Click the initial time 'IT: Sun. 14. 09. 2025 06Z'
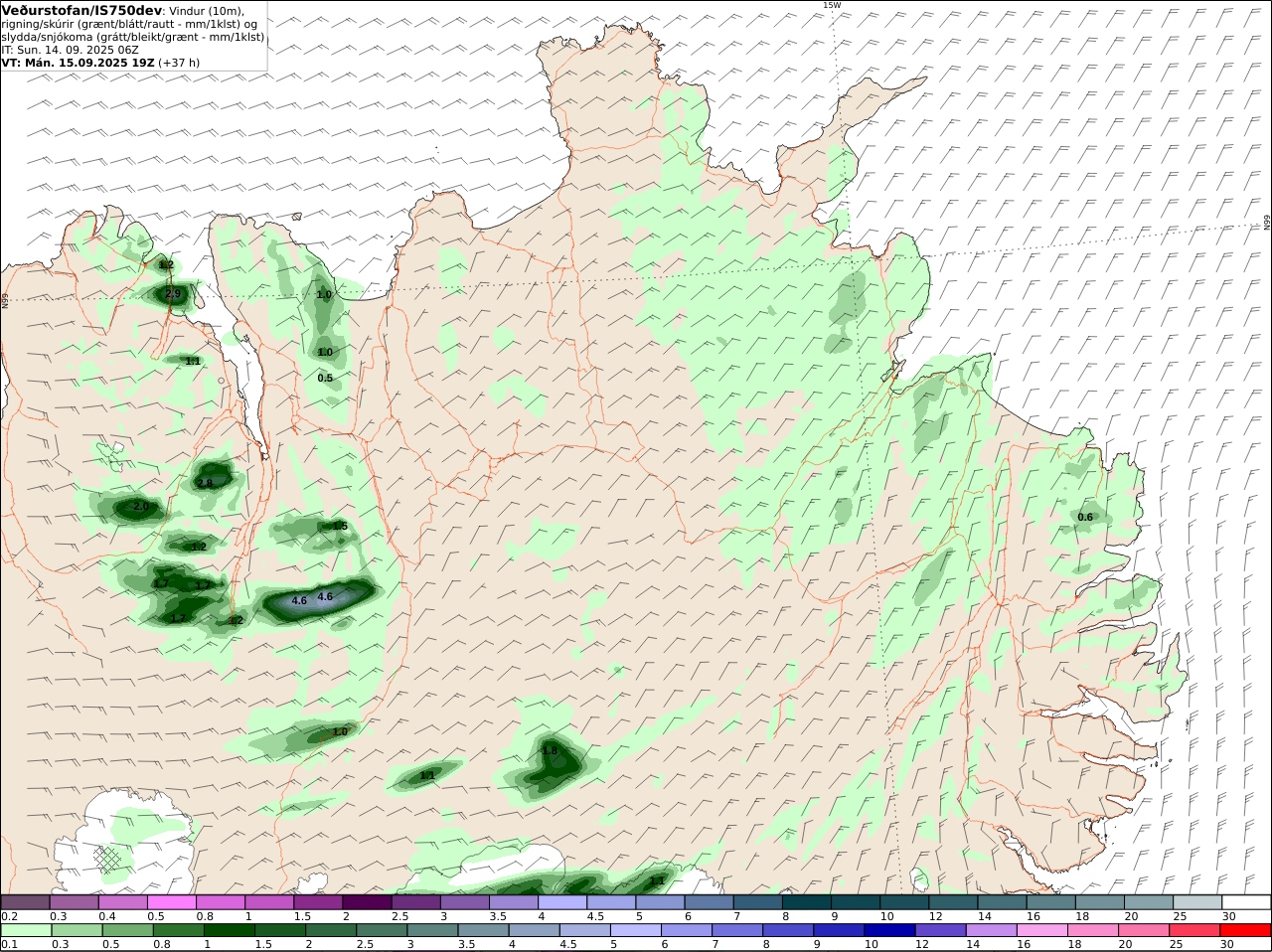The width and height of the screenshot is (1272, 952). [70, 50]
